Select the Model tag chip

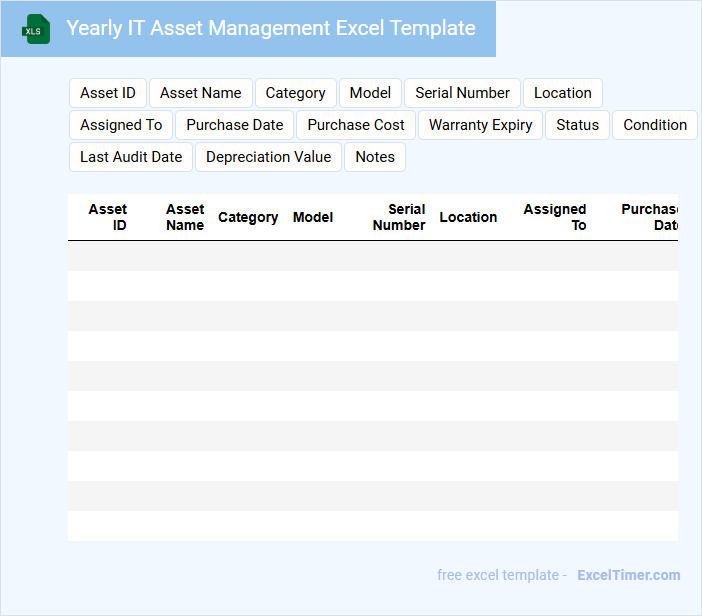[370, 93]
